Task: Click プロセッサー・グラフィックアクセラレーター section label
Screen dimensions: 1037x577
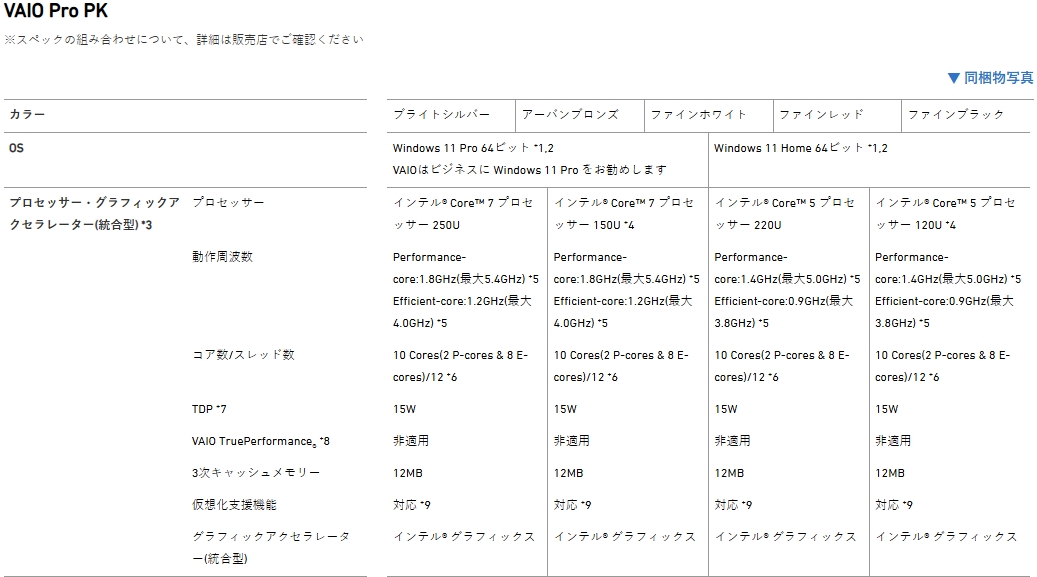Action: coord(95,214)
